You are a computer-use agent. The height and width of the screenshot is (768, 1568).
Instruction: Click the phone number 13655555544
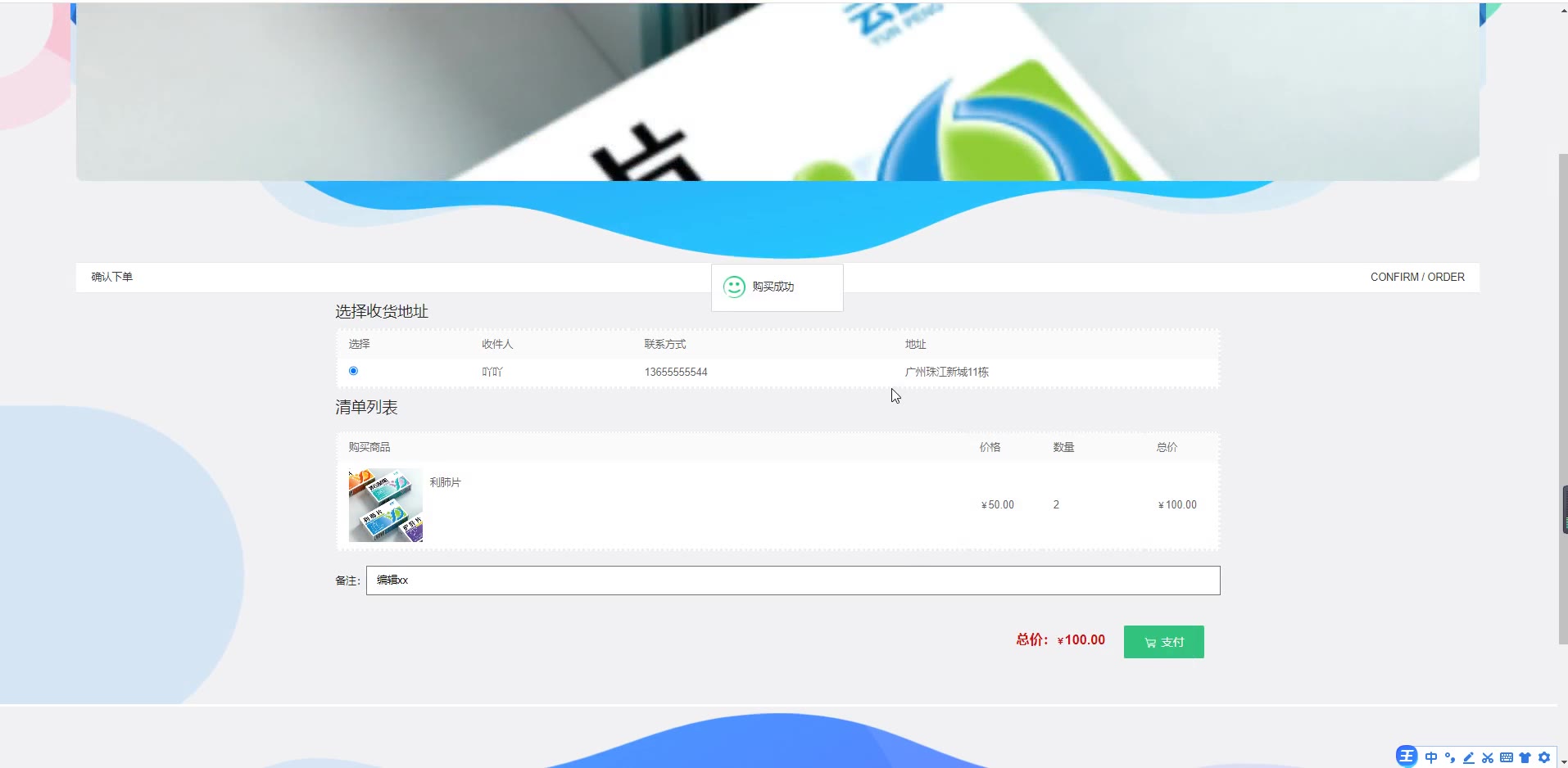(x=676, y=372)
